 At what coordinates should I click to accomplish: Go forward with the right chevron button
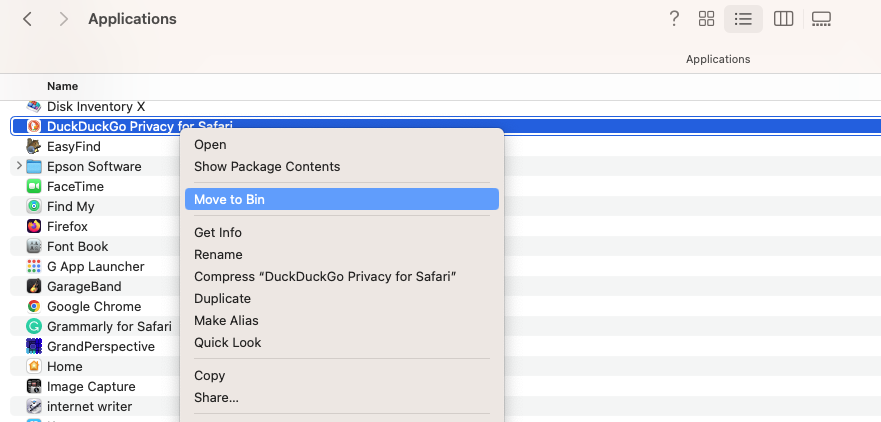coord(63,19)
